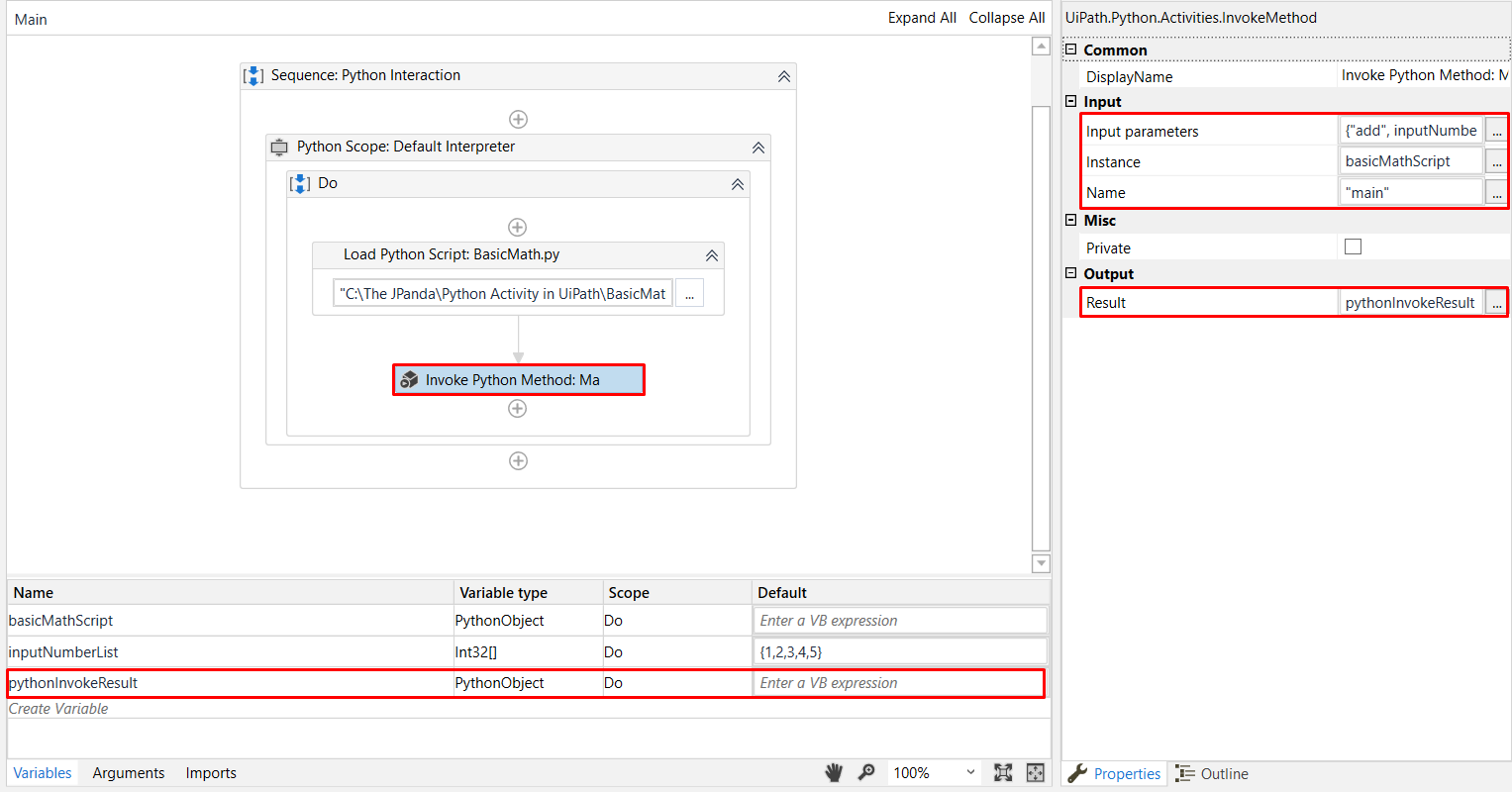Image resolution: width=1512 pixels, height=792 pixels.
Task: Open Input parameters via its ellipsis button
Action: tap(1496, 130)
